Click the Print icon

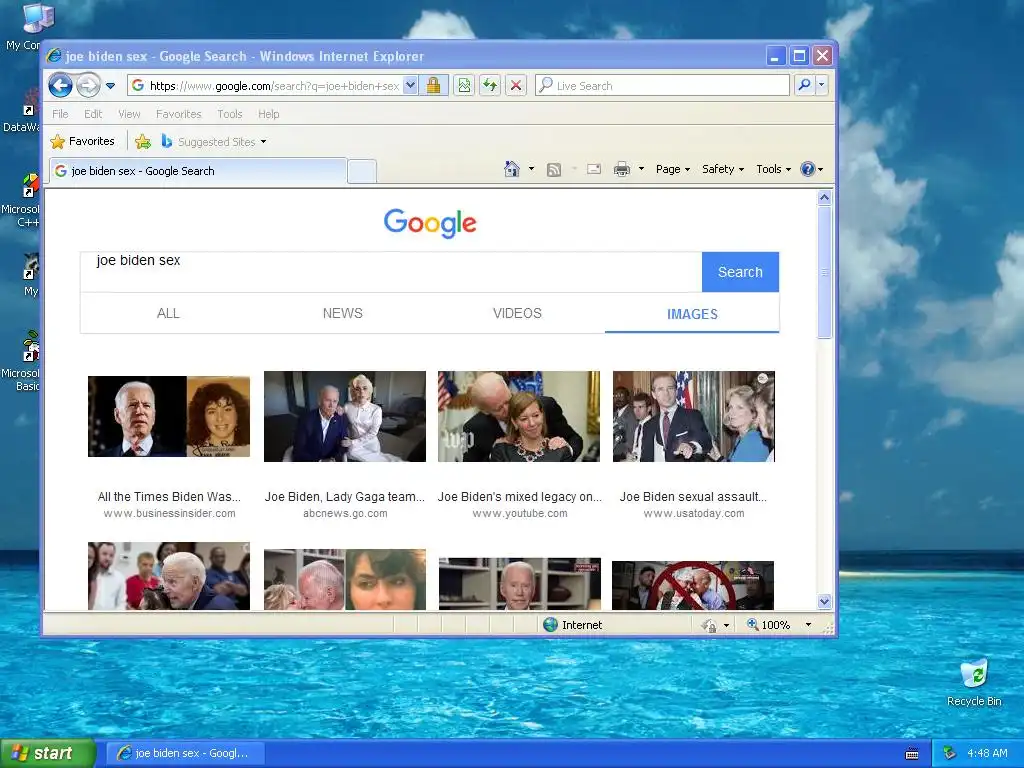[622, 169]
